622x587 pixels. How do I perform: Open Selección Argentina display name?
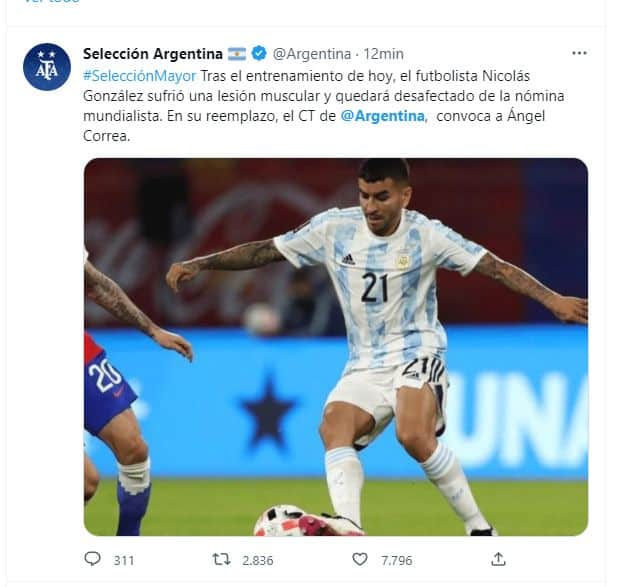point(153,54)
